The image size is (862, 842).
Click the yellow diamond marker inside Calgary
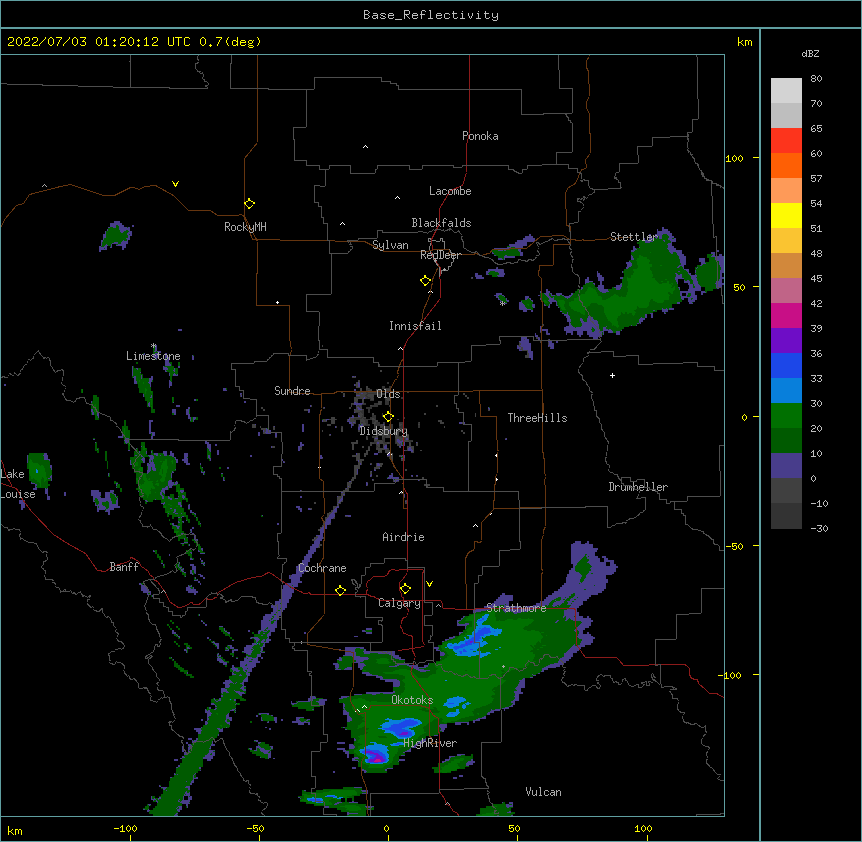click(x=405, y=589)
